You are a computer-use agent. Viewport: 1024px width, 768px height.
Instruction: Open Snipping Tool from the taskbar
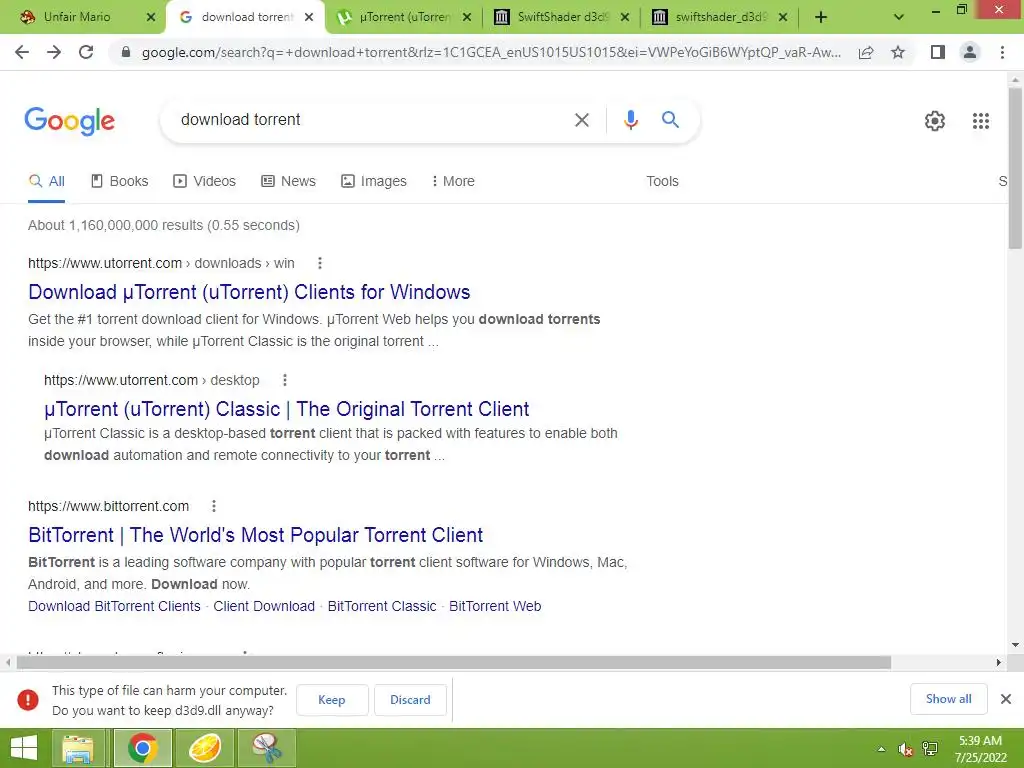(267, 748)
